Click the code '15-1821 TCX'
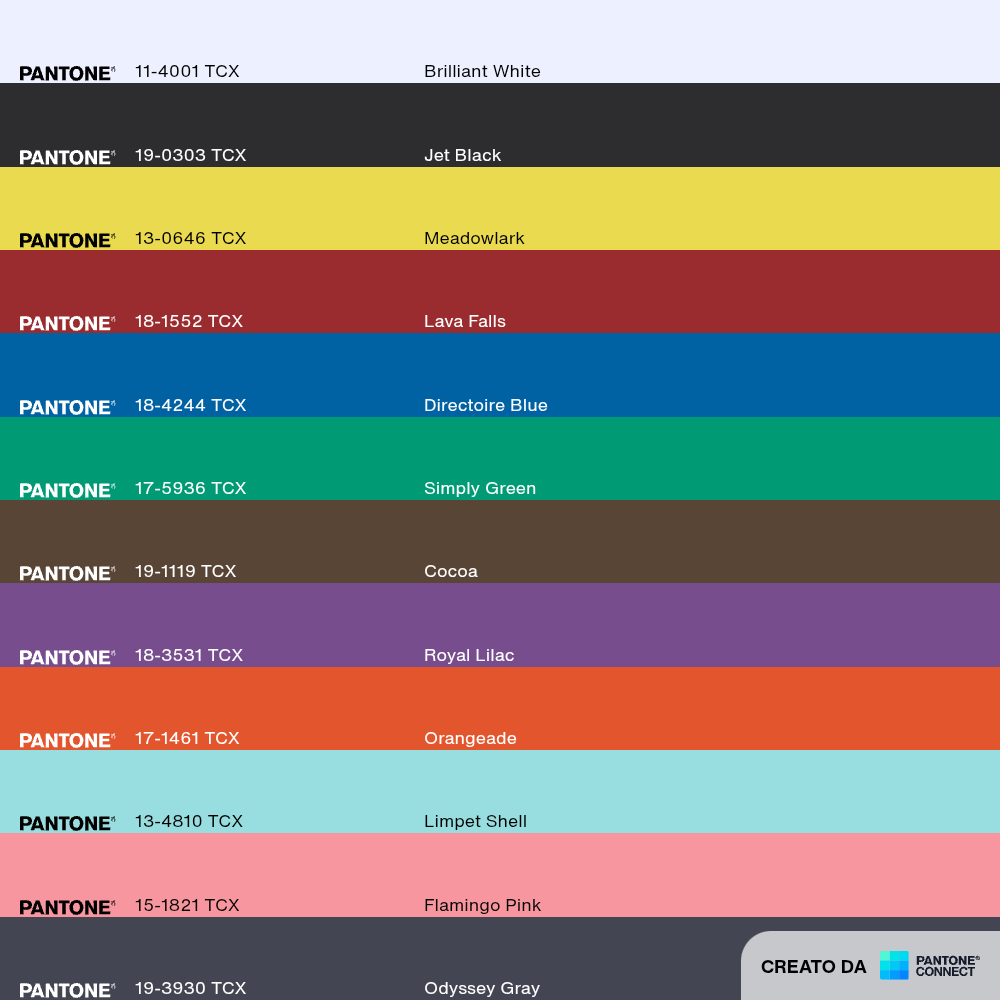Viewport: 1000px width, 1000px height. coord(188,906)
